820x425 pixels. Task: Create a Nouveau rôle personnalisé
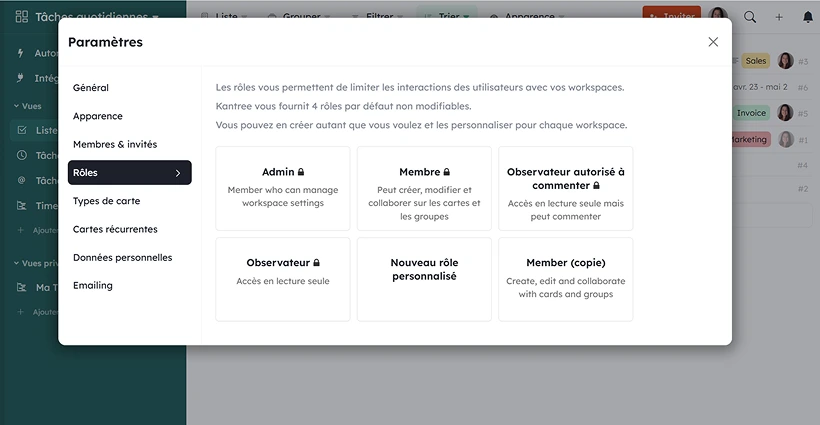[424, 278]
